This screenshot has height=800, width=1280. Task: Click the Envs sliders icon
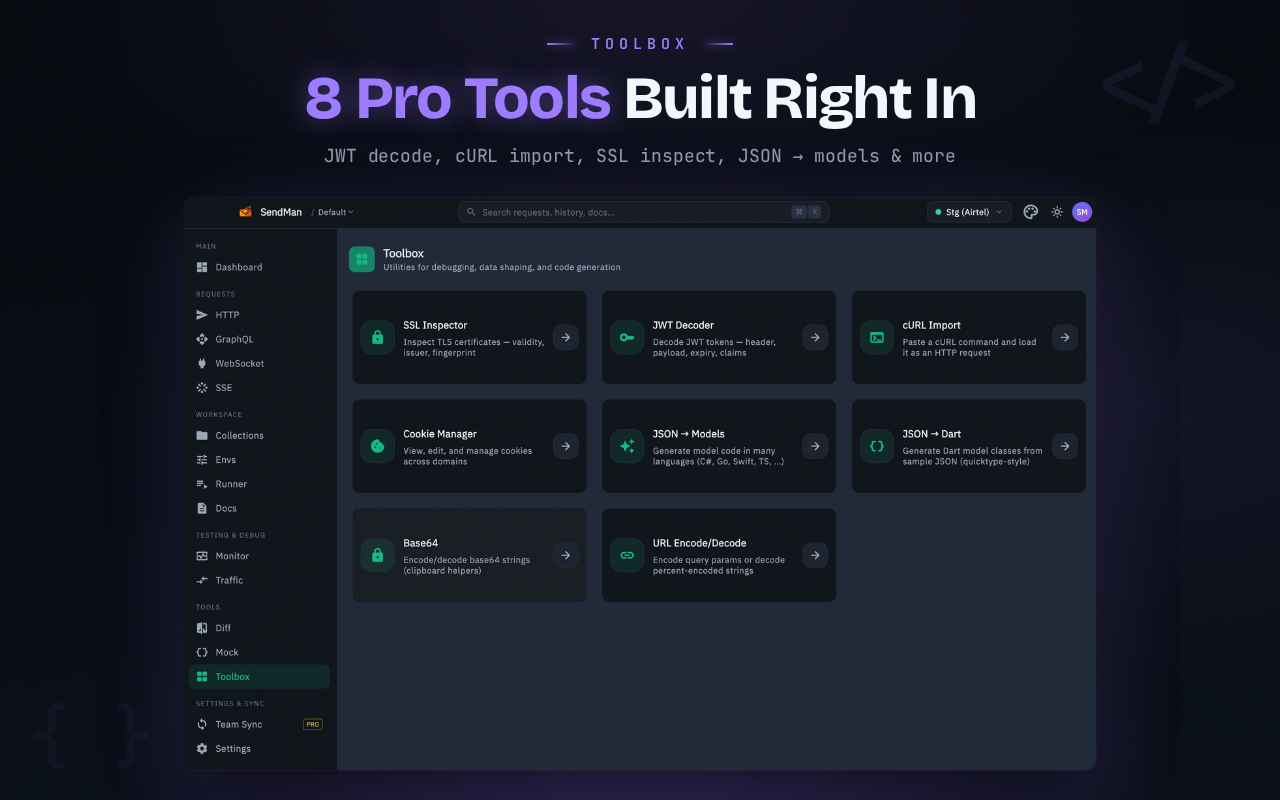[202, 460]
